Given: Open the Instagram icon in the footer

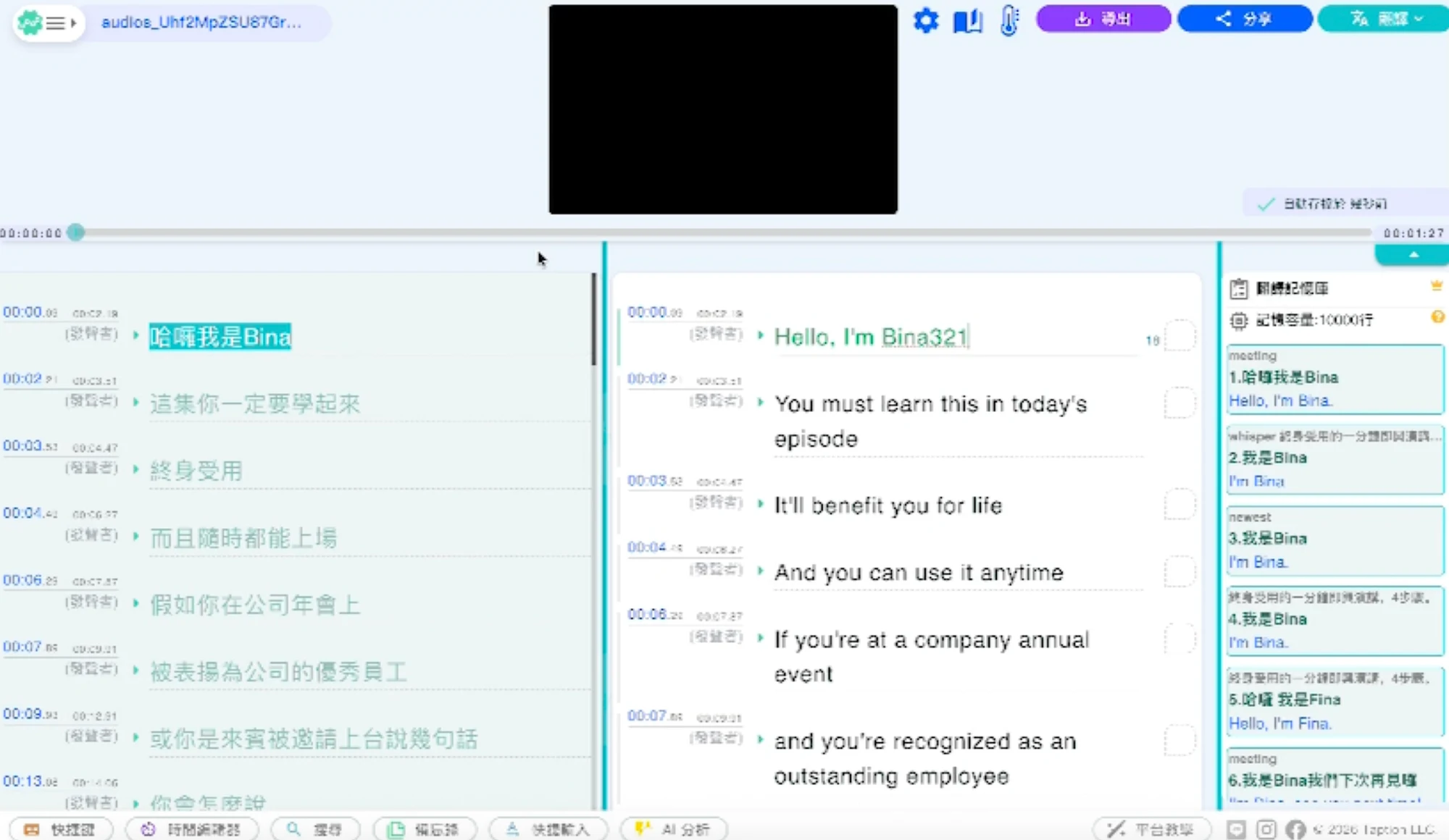Looking at the screenshot, I should [1266, 829].
